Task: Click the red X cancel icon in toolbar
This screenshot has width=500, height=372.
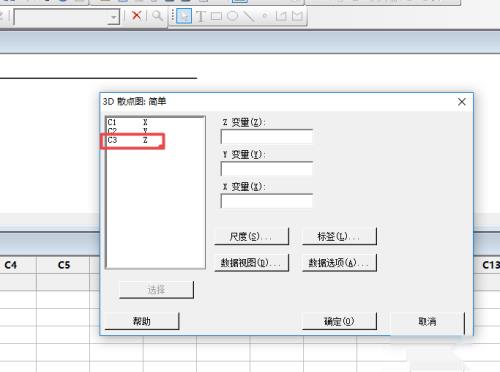Action: pos(137,15)
